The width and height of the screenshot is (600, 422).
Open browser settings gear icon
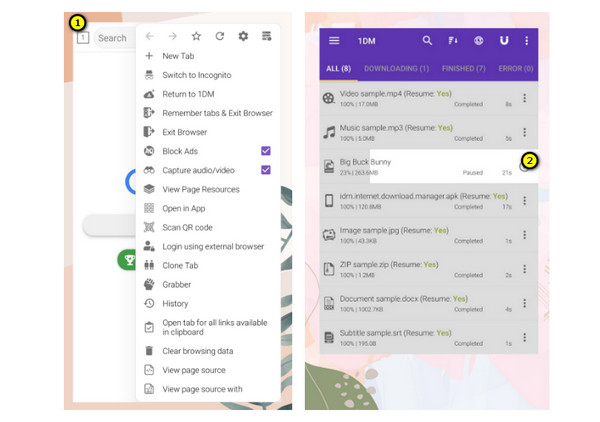click(x=243, y=36)
